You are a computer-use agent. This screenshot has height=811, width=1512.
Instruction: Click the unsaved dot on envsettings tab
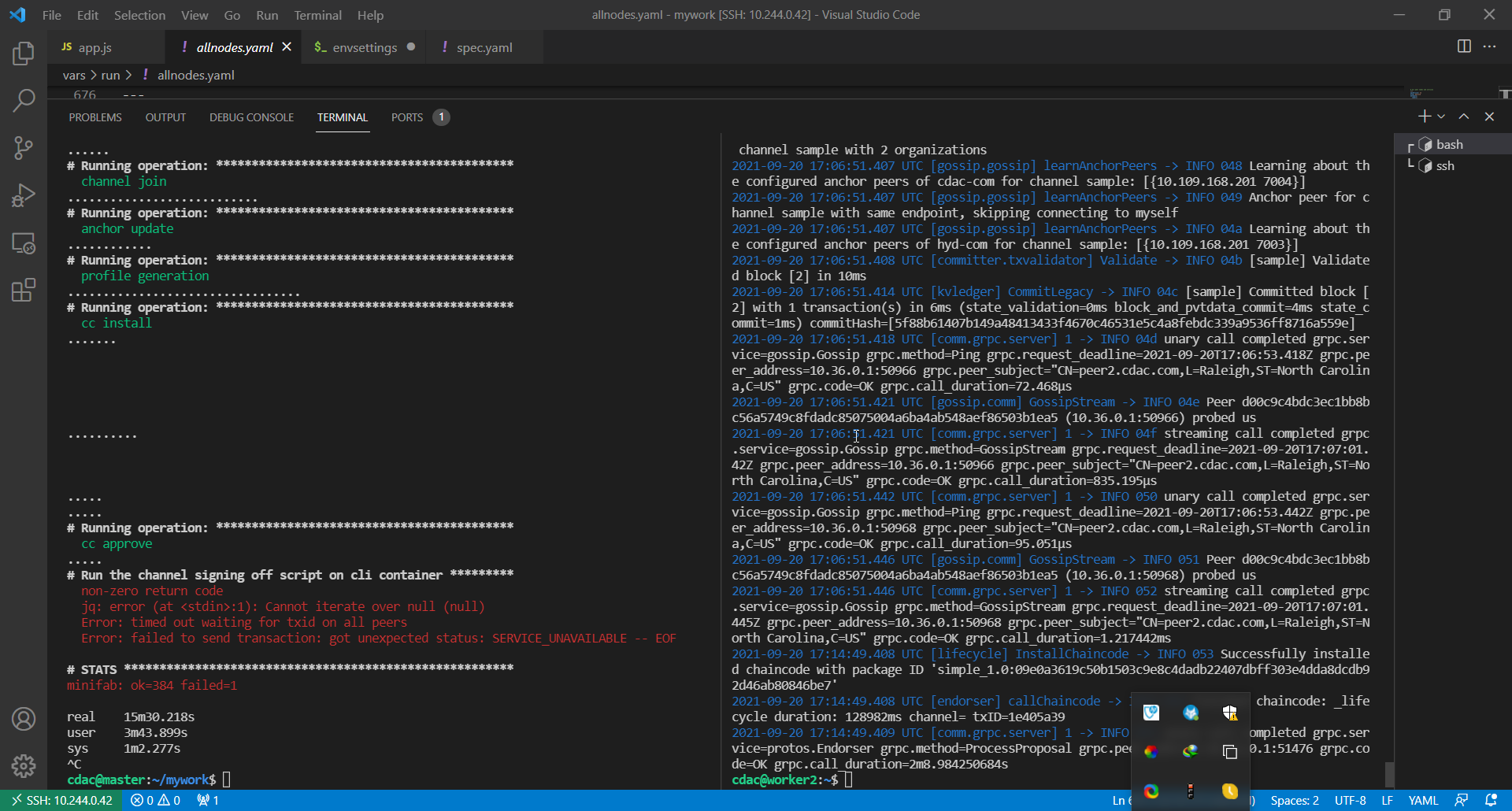(411, 47)
